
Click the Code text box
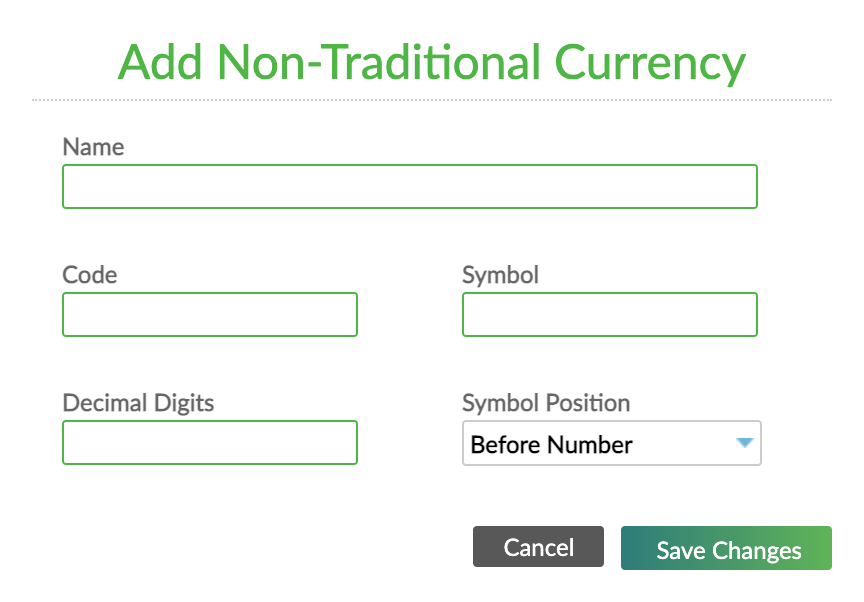[210, 314]
